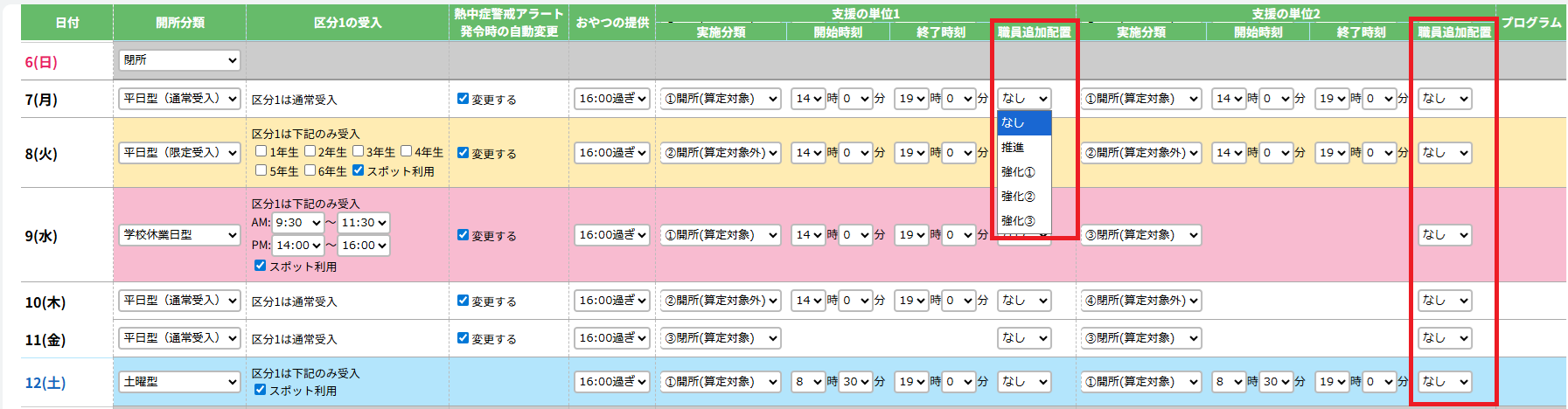Open the 土曜型 dropdown for 12(土)
The height and width of the screenshot is (409, 1568).
(179, 382)
